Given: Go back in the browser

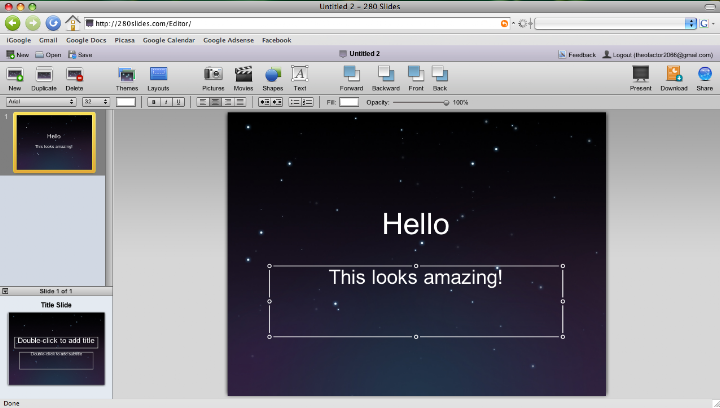Looking at the screenshot, I should (13, 23).
